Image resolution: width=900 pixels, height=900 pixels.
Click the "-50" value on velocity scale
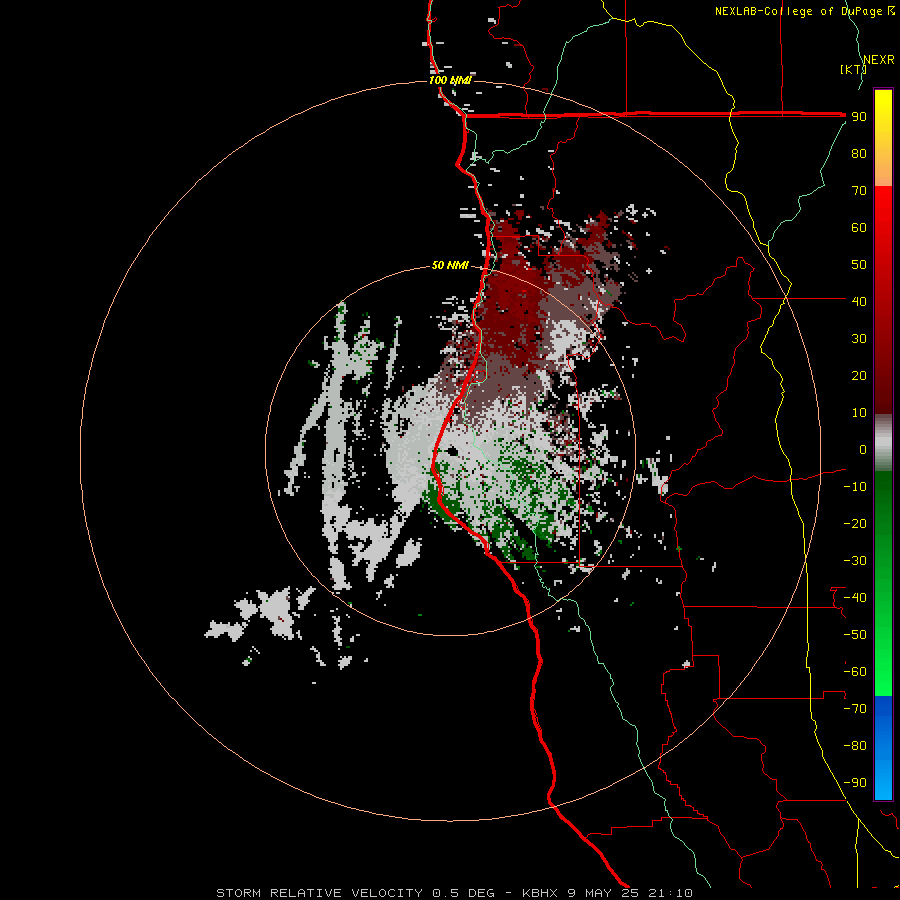855,635
